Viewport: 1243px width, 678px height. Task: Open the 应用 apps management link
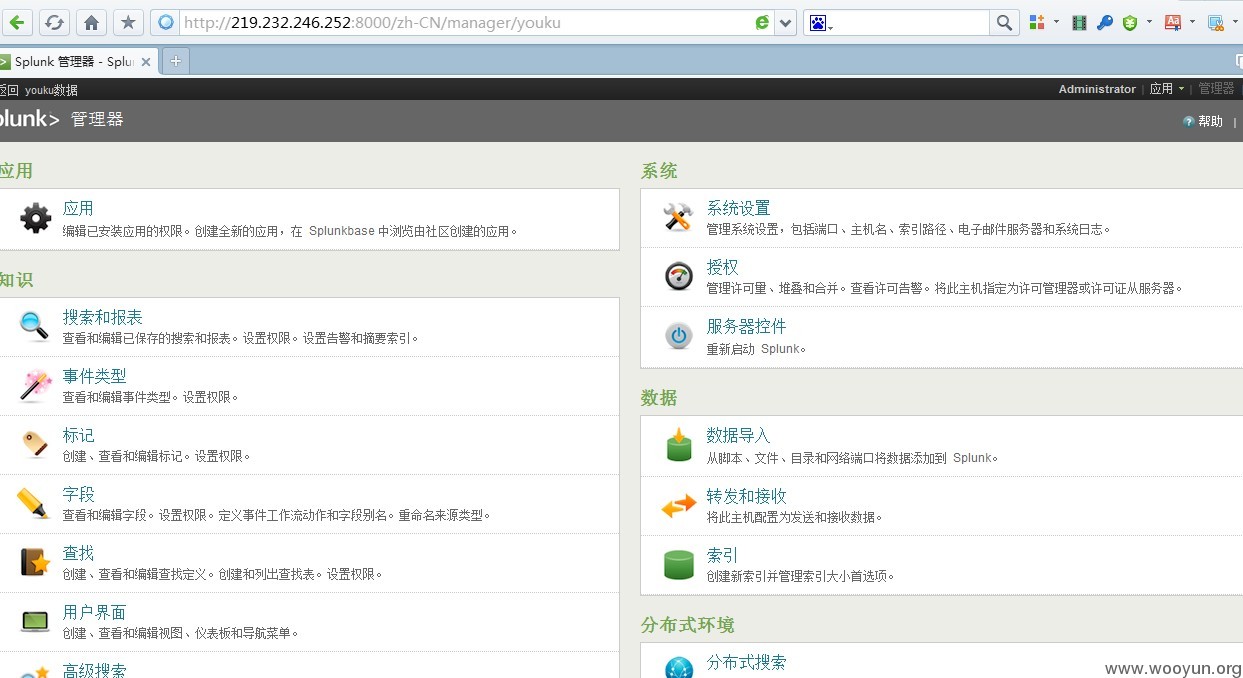[78, 208]
